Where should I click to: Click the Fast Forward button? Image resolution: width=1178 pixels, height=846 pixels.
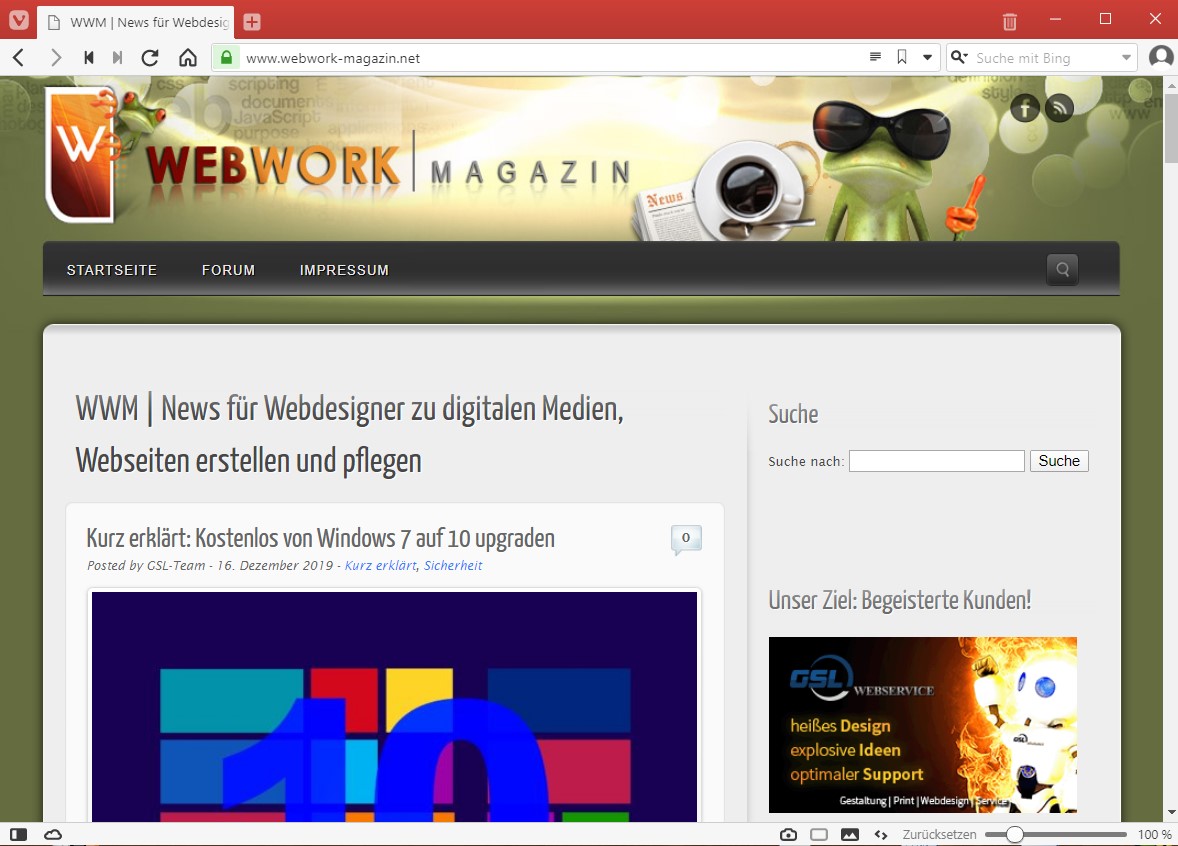[117, 58]
